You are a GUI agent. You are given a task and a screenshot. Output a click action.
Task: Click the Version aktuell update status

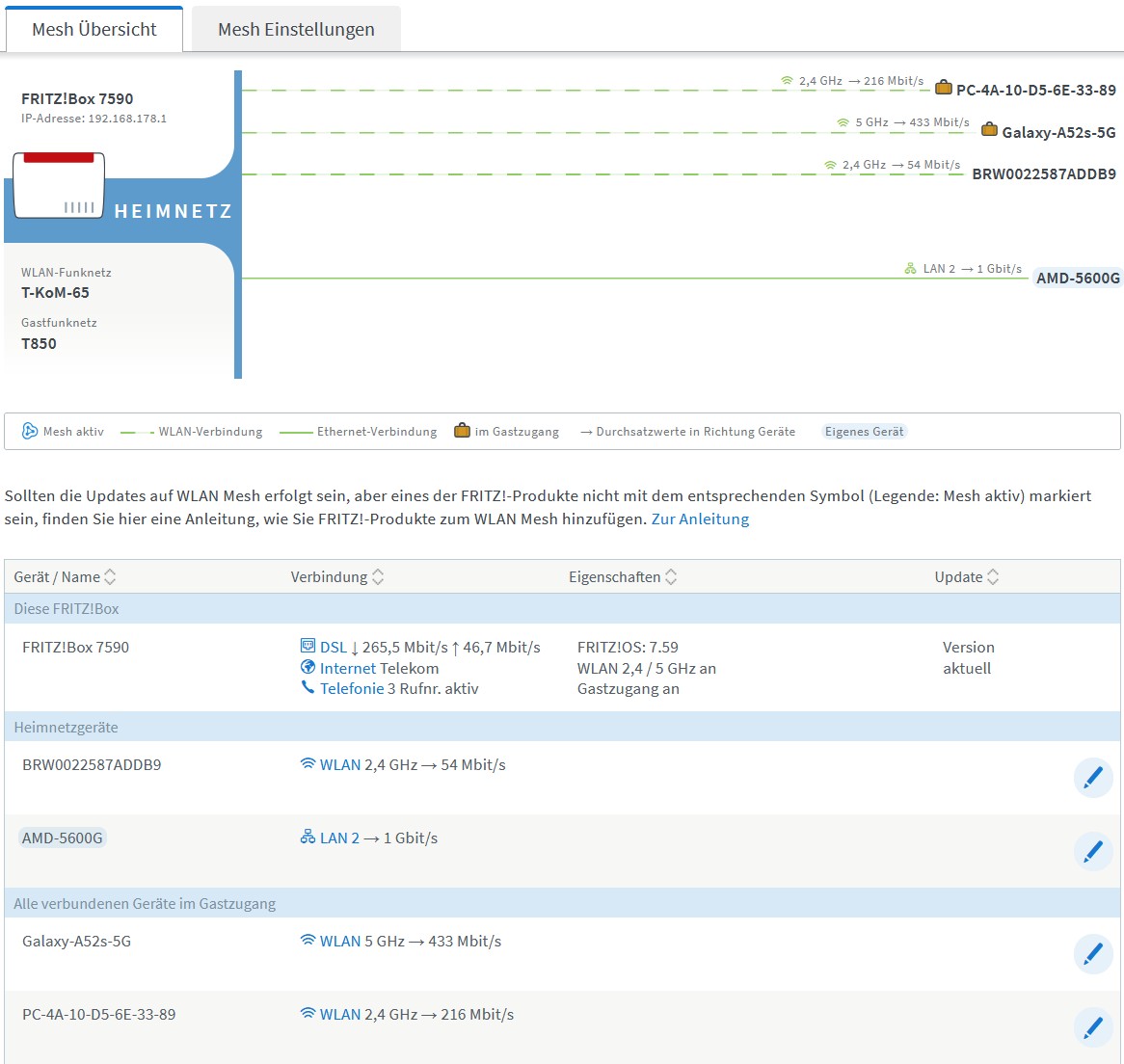(968, 657)
